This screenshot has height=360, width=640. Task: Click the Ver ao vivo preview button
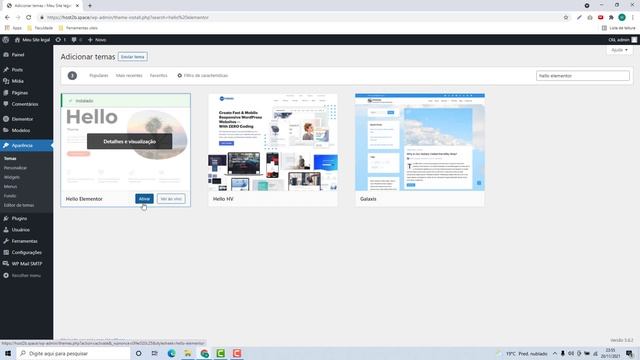pyautogui.click(x=171, y=199)
